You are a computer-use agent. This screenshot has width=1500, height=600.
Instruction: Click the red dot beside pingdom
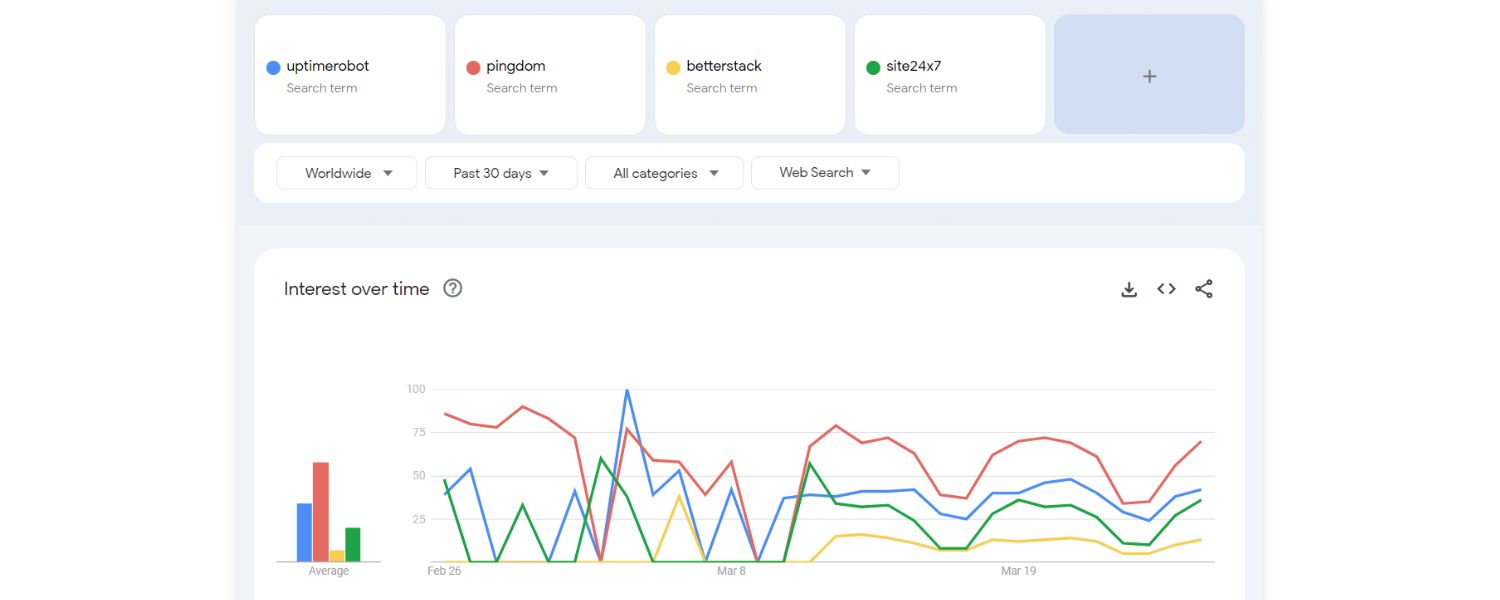471,66
